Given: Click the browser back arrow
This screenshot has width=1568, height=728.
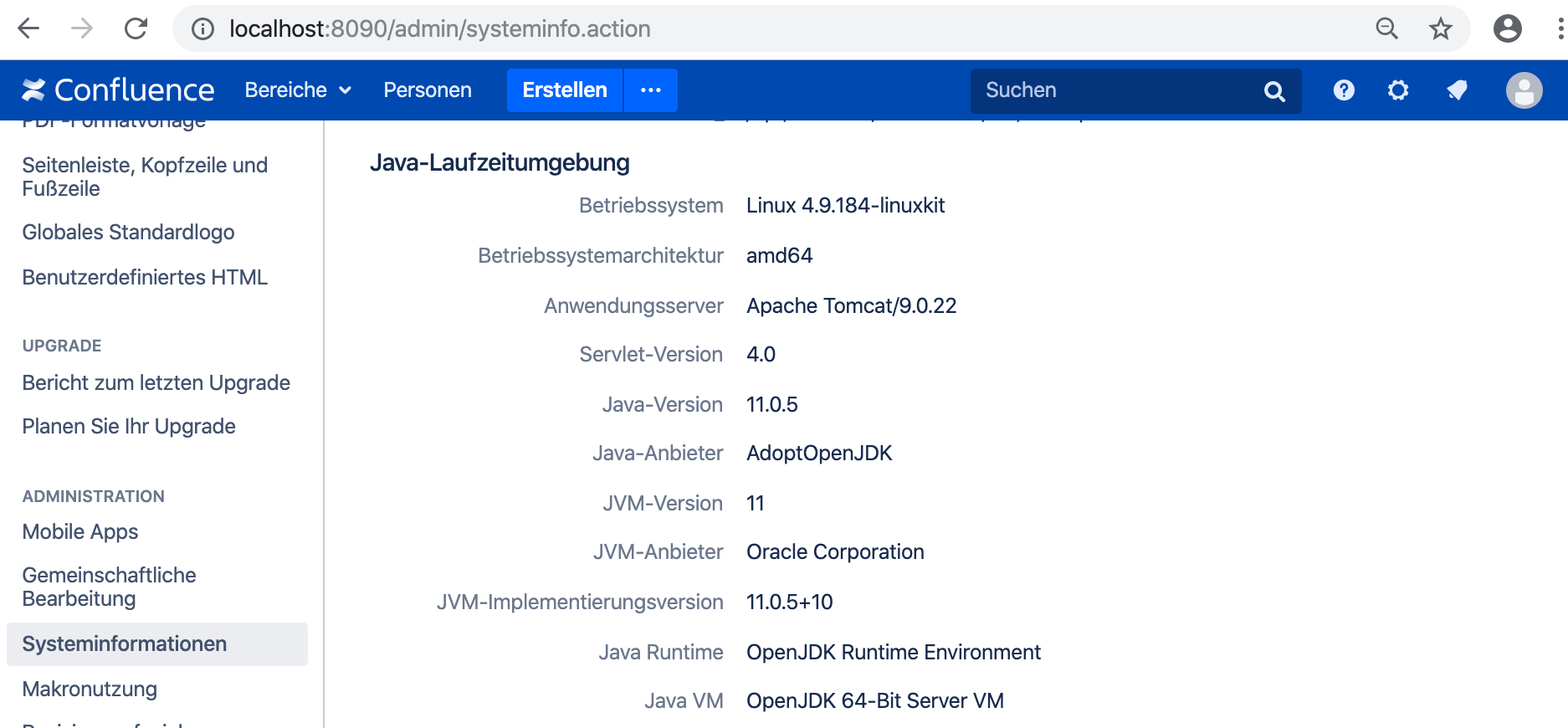Looking at the screenshot, I should pyautogui.click(x=28, y=28).
